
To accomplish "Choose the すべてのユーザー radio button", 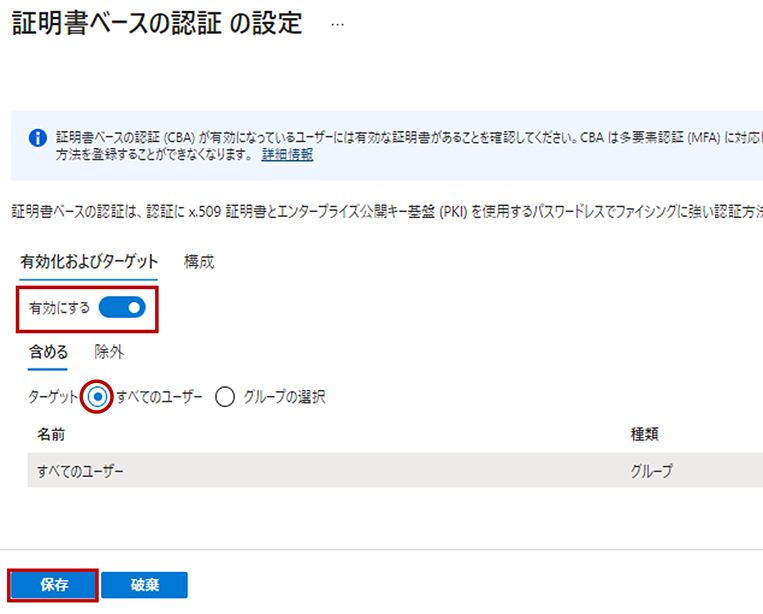I will click(99, 397).
